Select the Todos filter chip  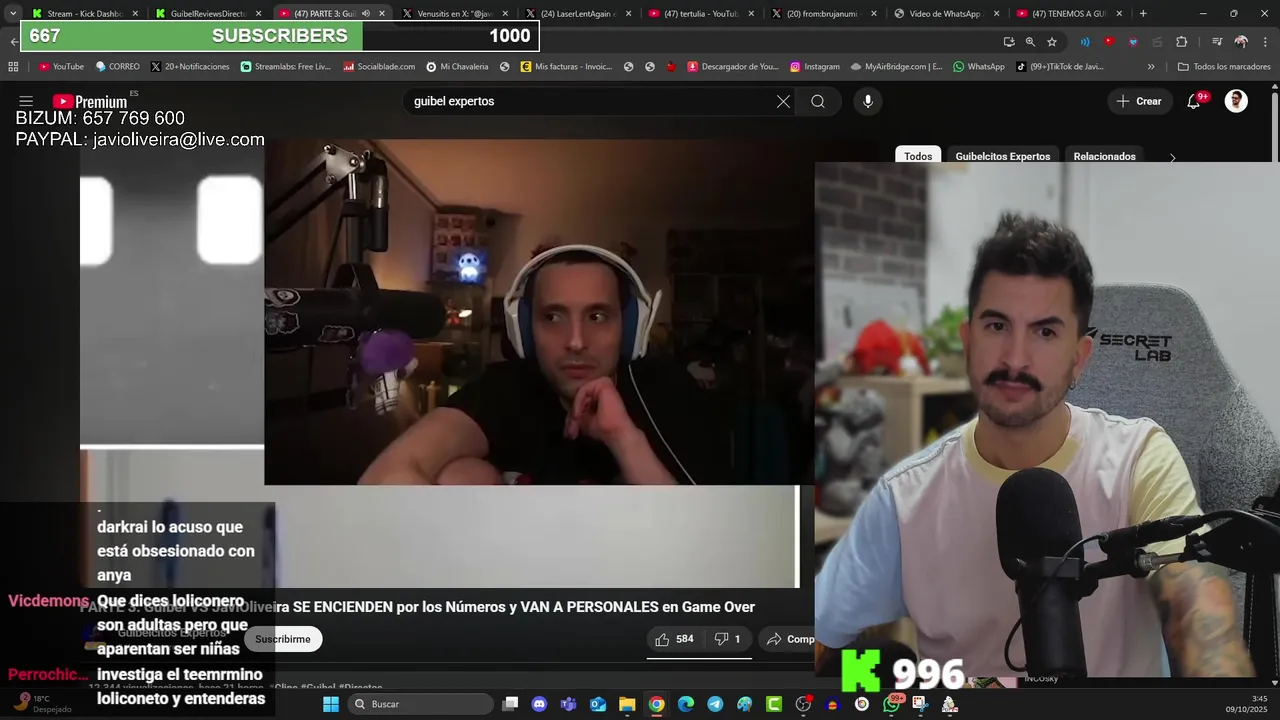[918, 156]
